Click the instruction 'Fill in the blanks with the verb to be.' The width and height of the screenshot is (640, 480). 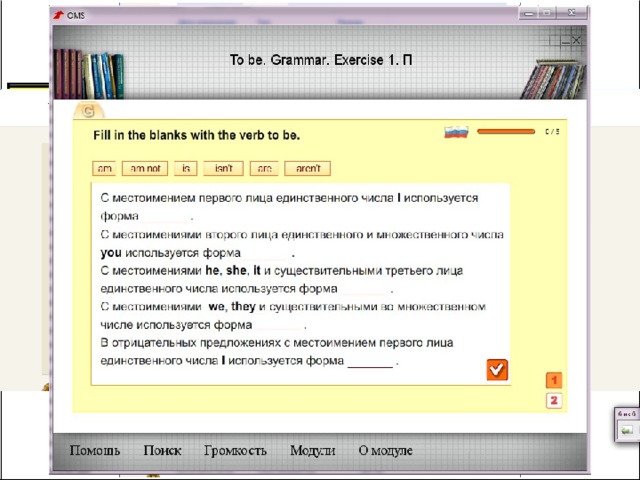196,135
